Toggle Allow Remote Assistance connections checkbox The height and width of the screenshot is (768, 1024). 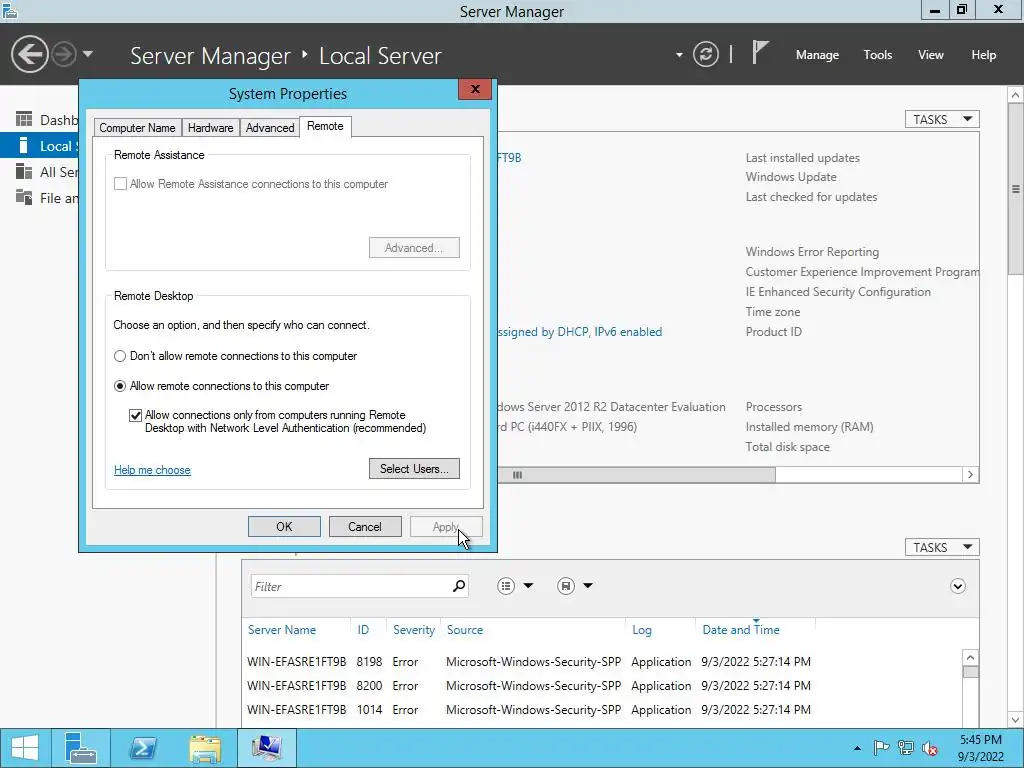(x=120, y=184)
